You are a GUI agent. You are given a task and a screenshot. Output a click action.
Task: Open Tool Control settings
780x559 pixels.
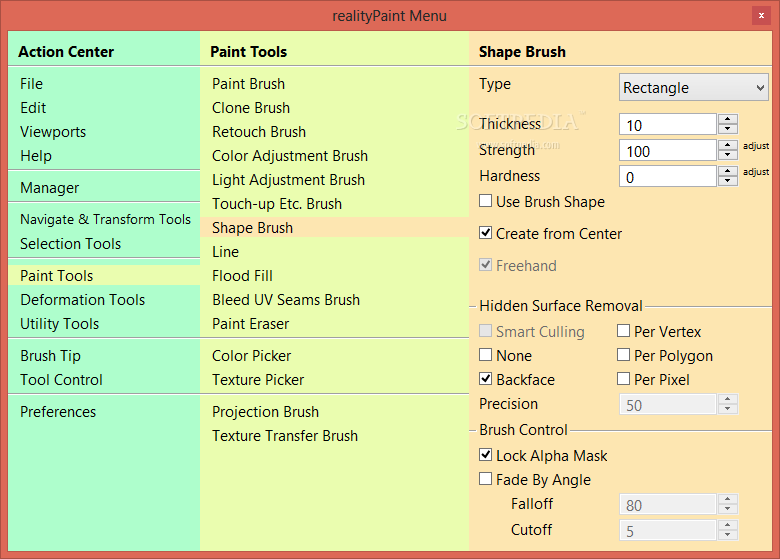pos(61,380)
